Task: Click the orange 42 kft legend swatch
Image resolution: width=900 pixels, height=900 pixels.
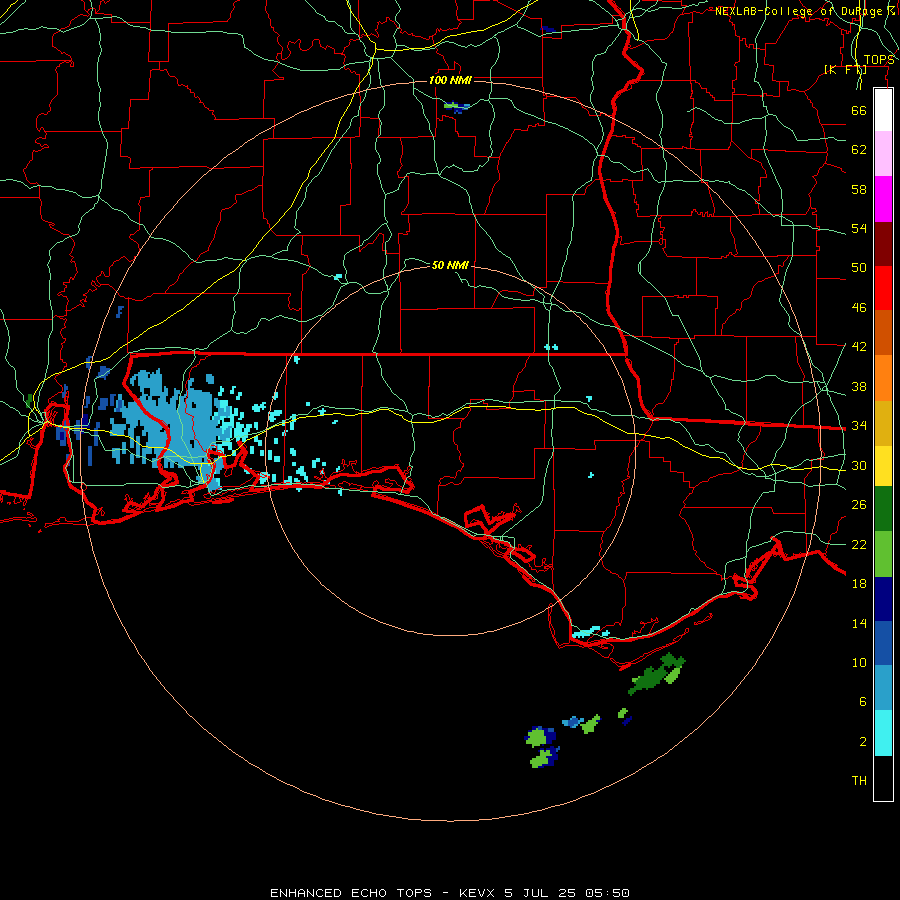Action: click(883, 378)
